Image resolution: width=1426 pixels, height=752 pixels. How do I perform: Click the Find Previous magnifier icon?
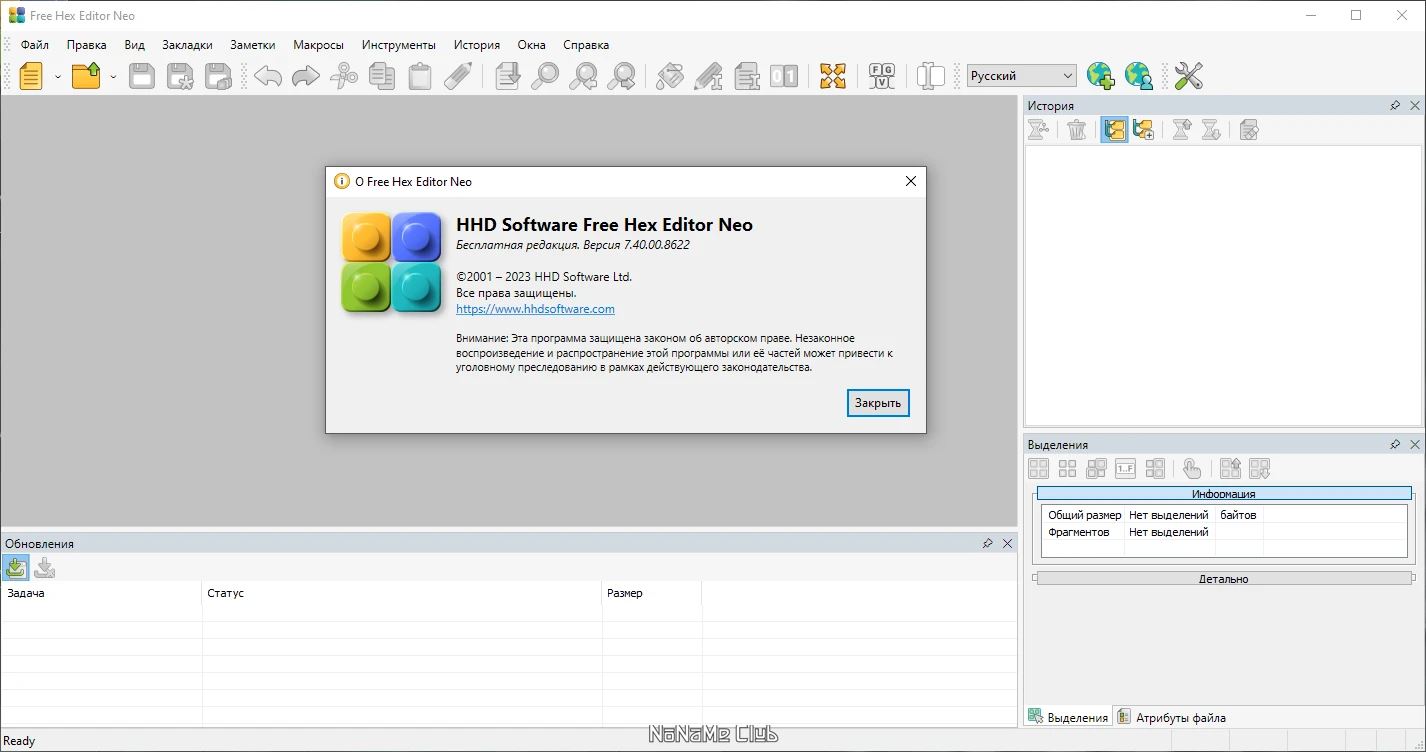pyautogui.click(x=583, y=76)
